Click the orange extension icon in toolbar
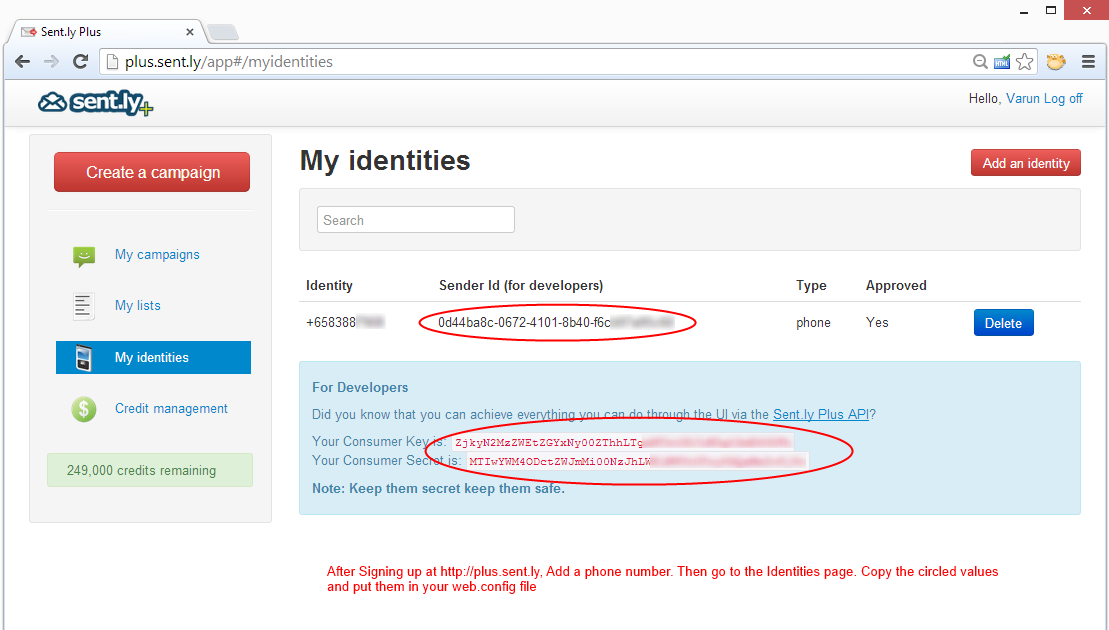This screenshot has width=1109, height=630. click(x=1056, y=62)
